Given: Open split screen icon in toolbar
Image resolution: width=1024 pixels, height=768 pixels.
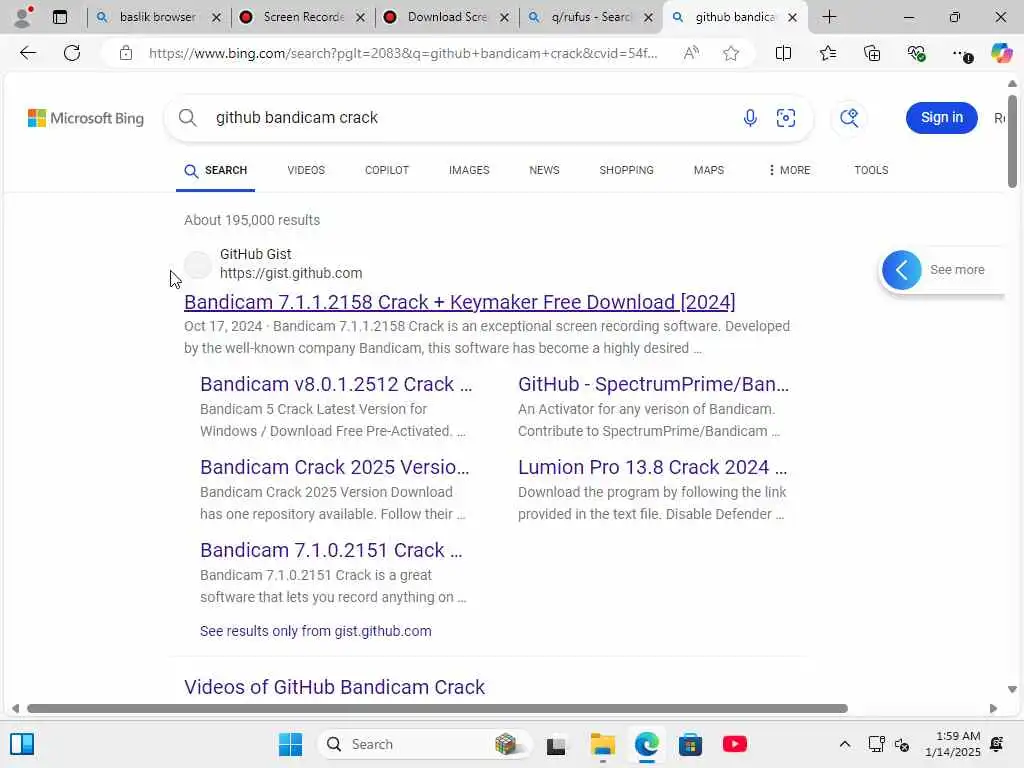Looking at the screenshot, I should pos(783,53).
